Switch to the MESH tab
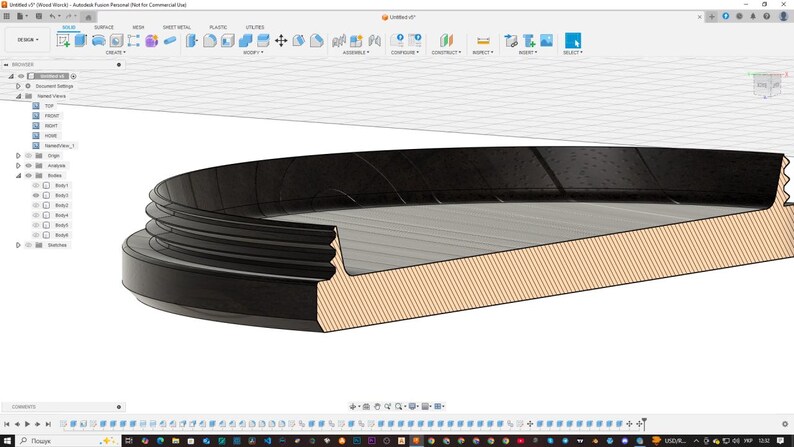This screenshot has height=447, width=794. pyautogui.click(x=138, y=27)
